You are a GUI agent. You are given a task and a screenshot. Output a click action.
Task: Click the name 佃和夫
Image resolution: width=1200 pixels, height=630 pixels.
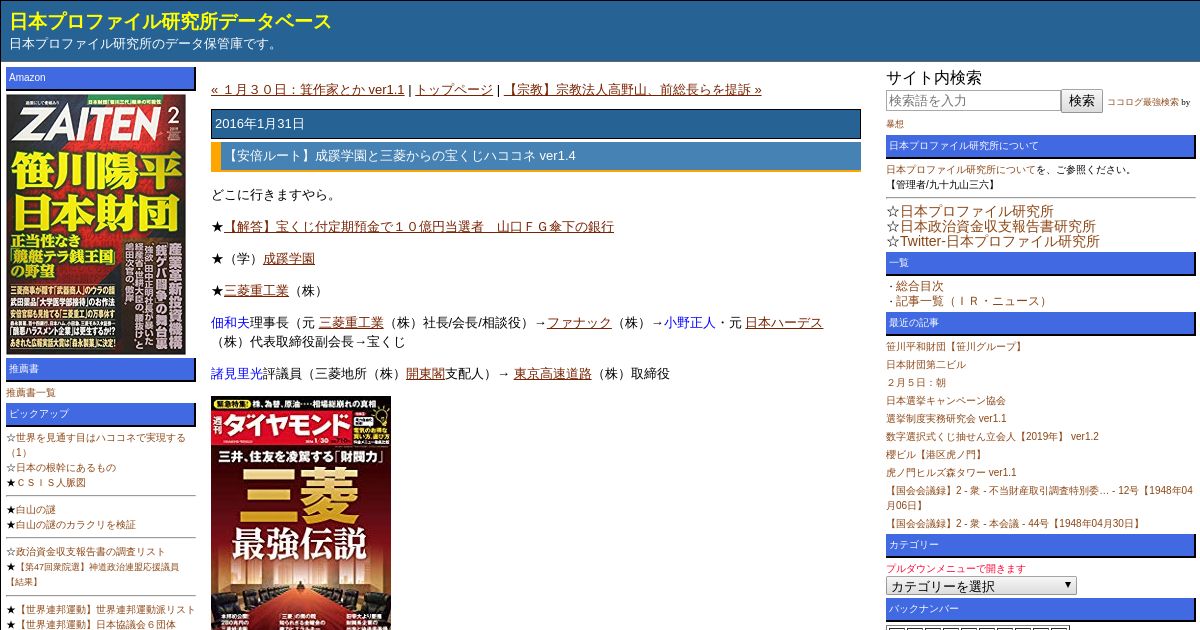(230, 323)
